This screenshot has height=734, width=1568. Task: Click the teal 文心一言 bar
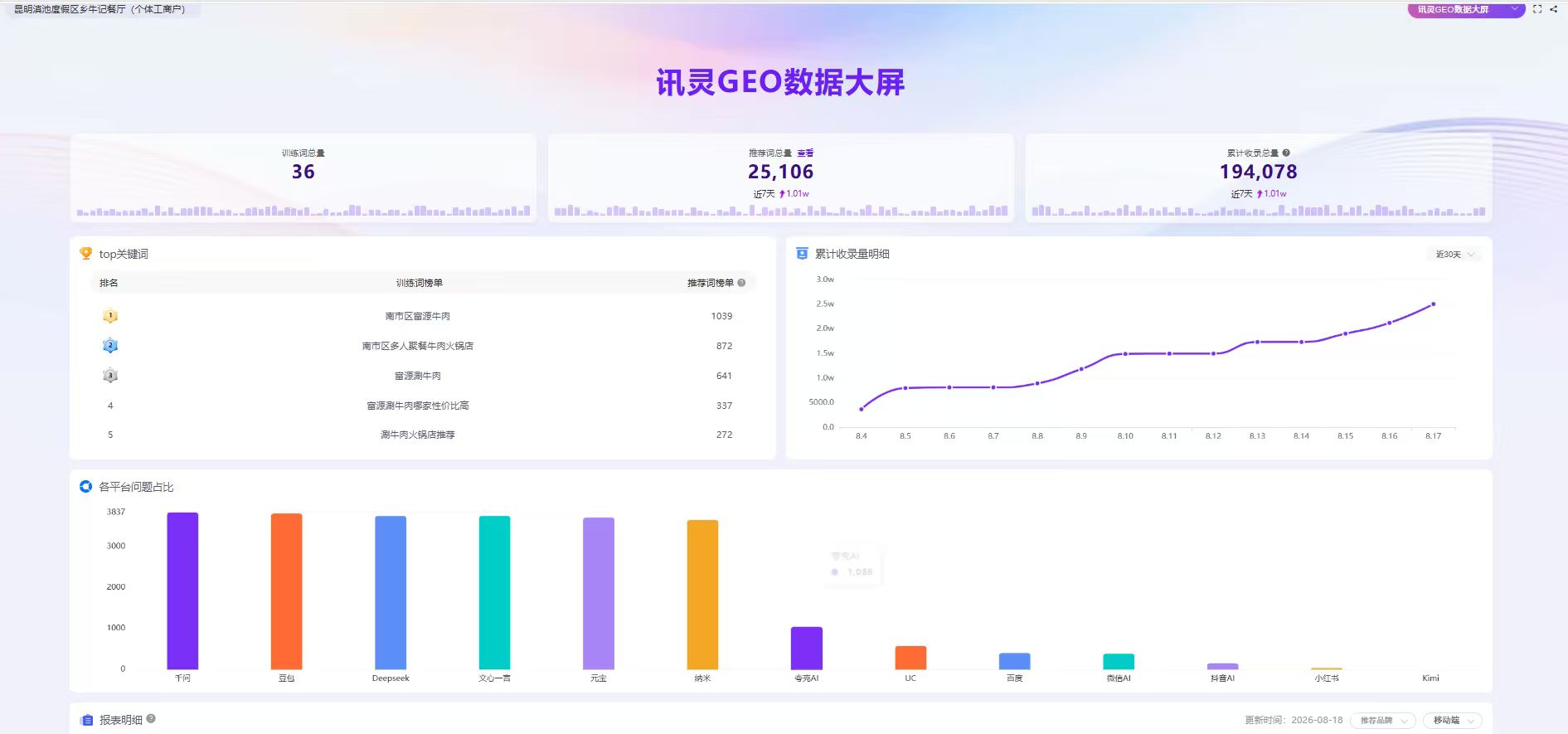tap(494, 592)
